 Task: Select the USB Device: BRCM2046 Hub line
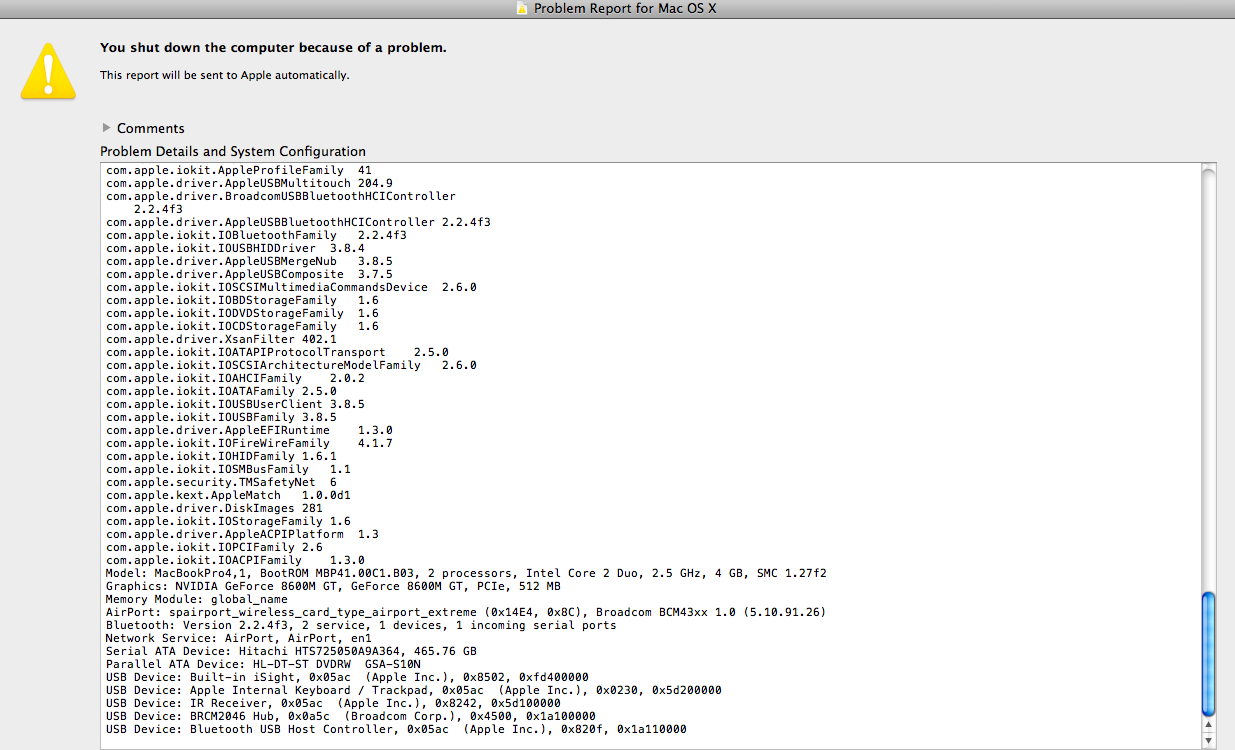tap(351, 716)
